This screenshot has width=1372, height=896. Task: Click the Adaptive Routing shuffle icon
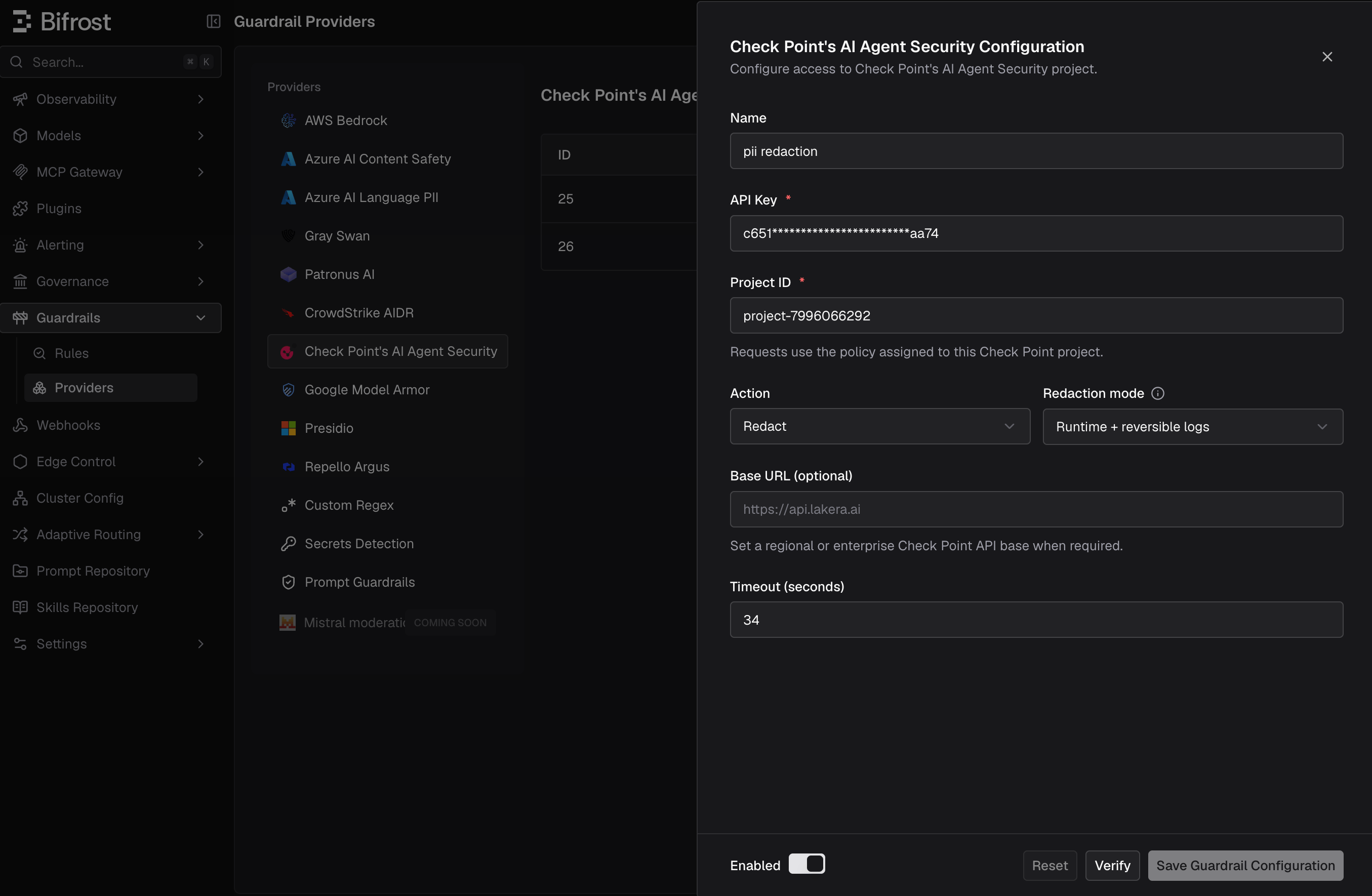[20, 535]
